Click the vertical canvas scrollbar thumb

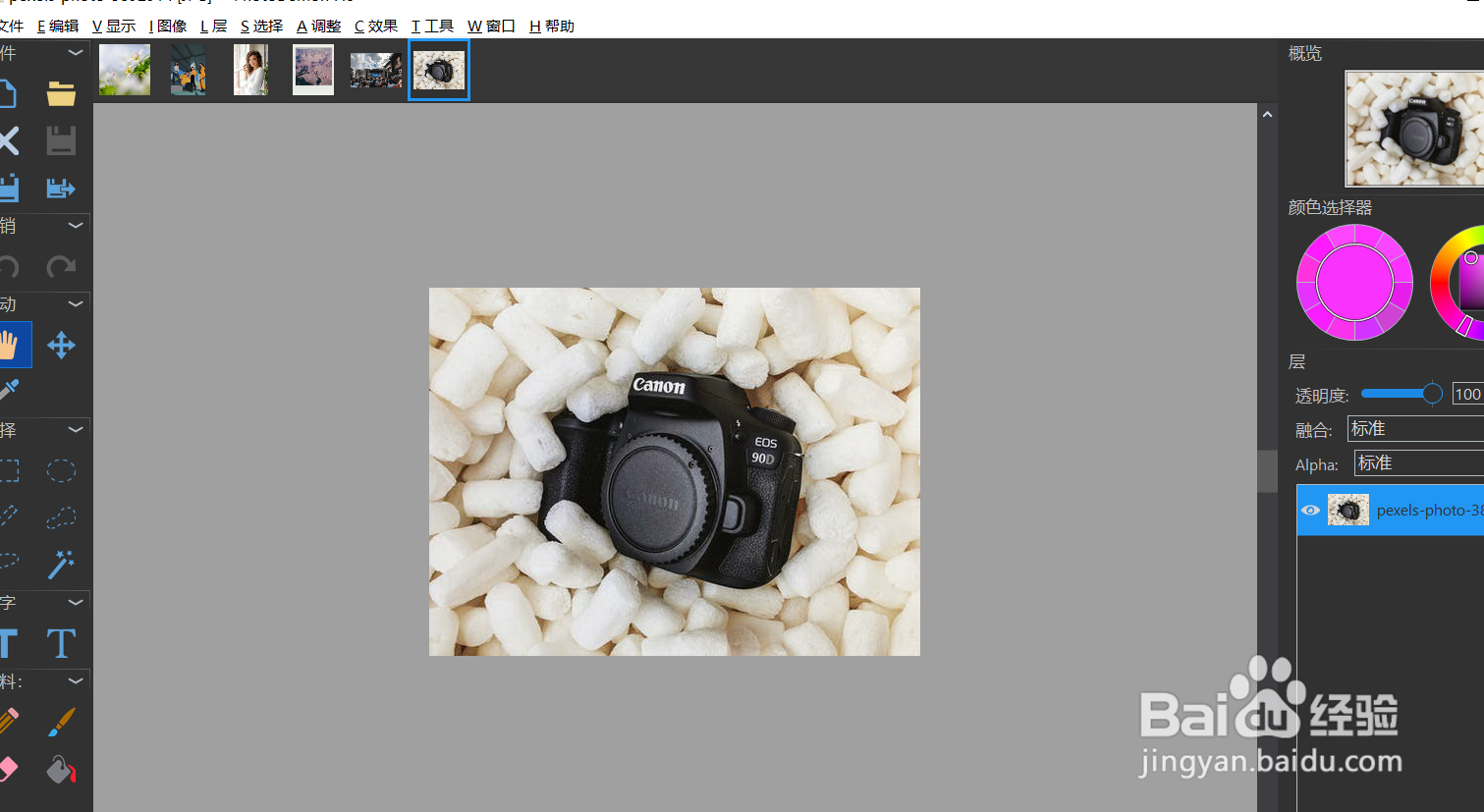[x=1267, y=471]
